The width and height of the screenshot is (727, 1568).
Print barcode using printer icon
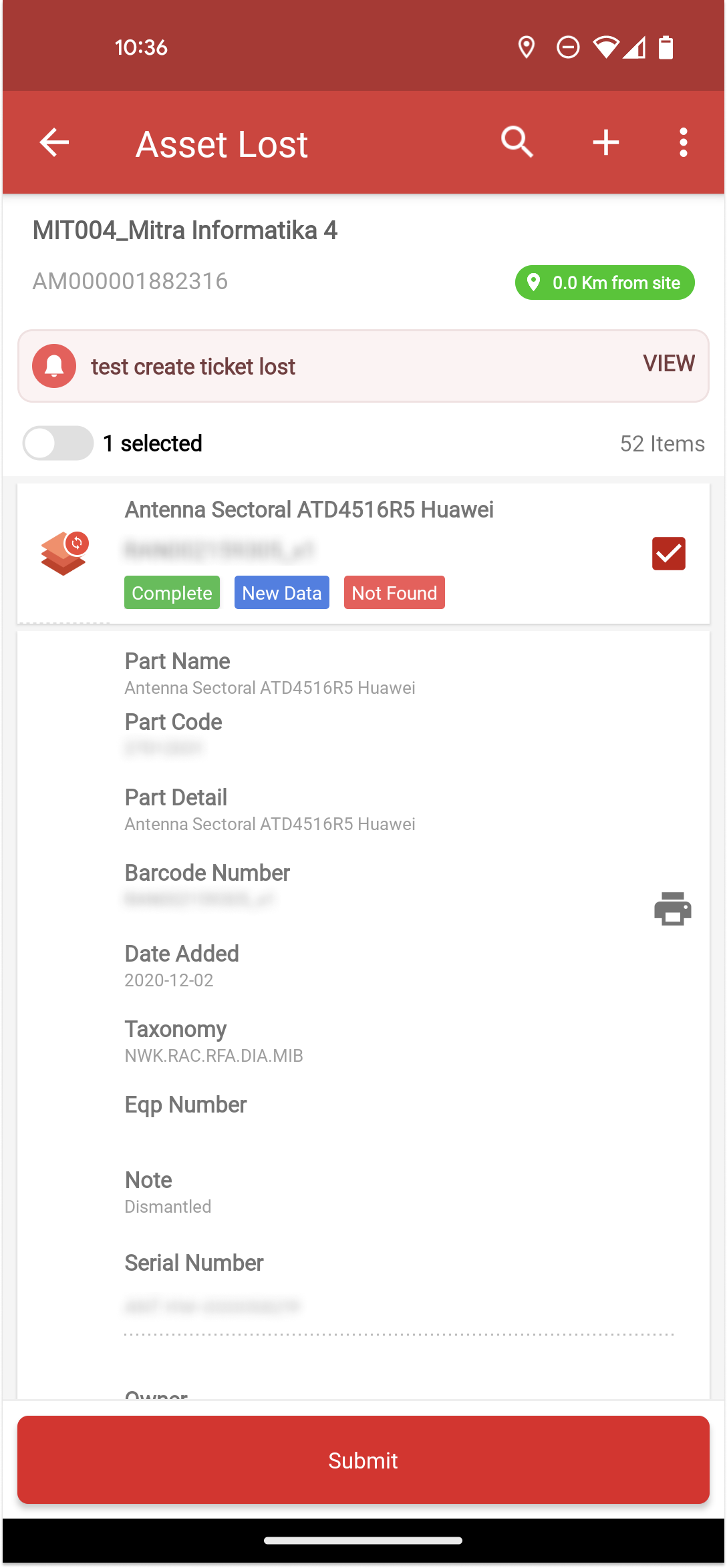click(672, 909)
